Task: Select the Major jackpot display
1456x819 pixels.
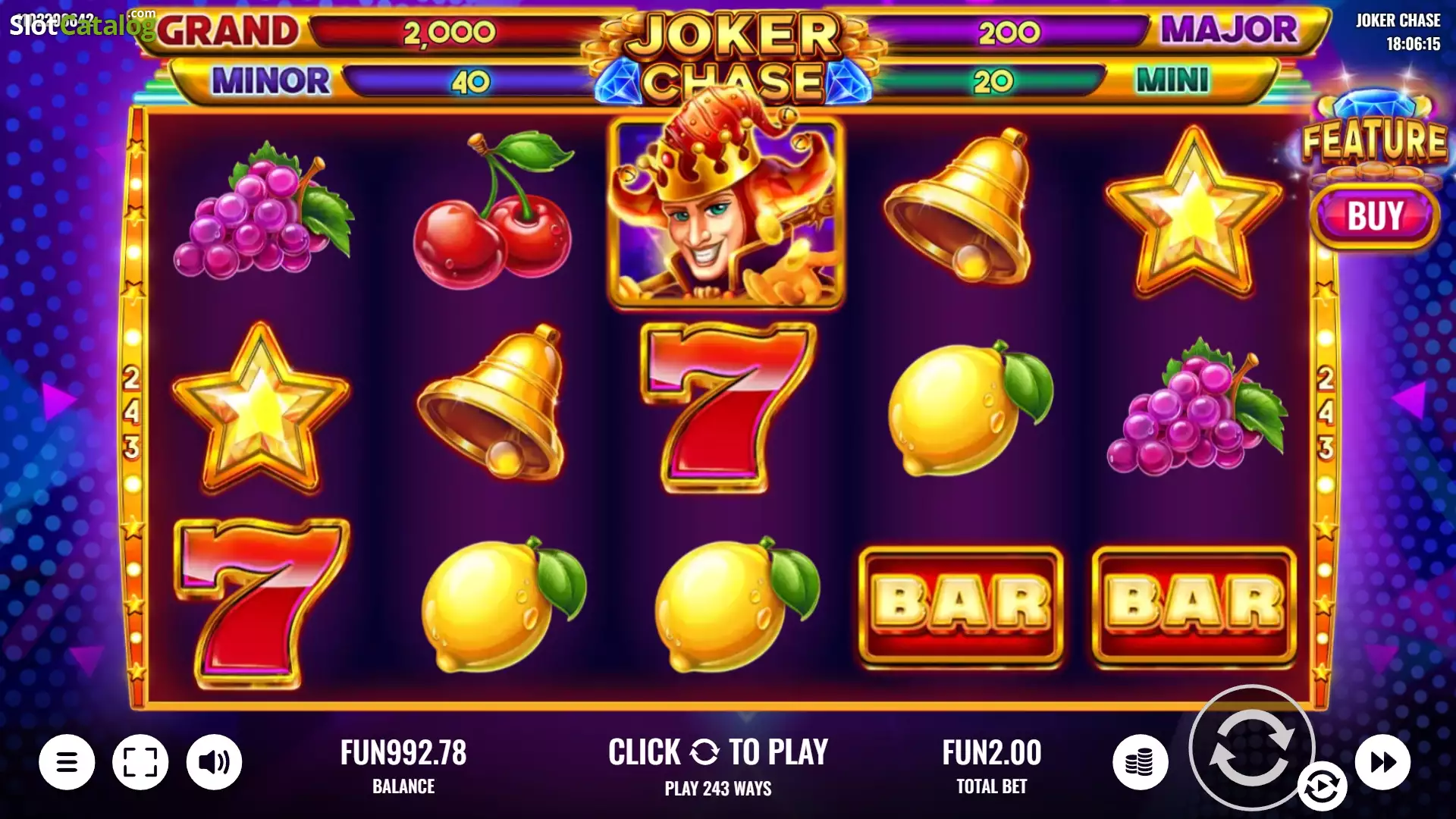Action: coord(1084,30)
